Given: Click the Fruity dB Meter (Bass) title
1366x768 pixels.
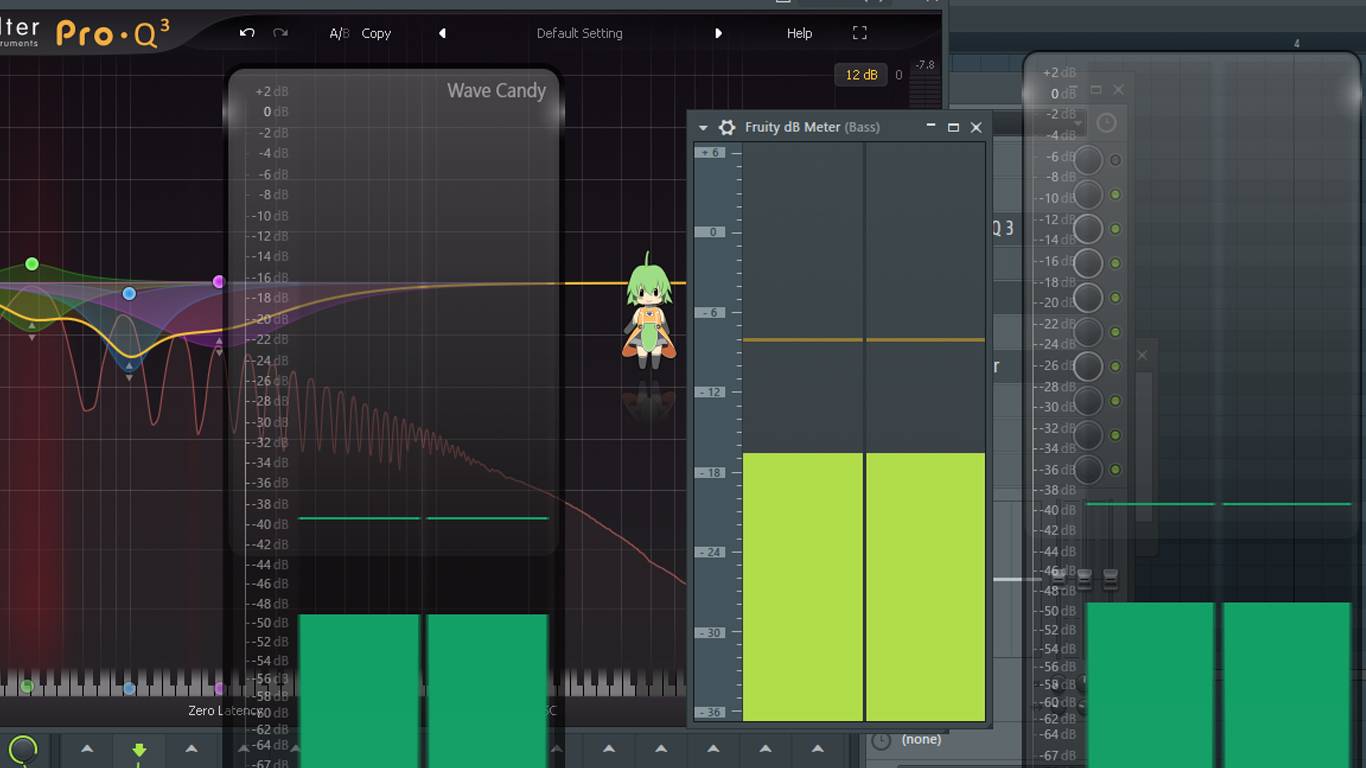Looking at the screenshot, I should point(812,127).
